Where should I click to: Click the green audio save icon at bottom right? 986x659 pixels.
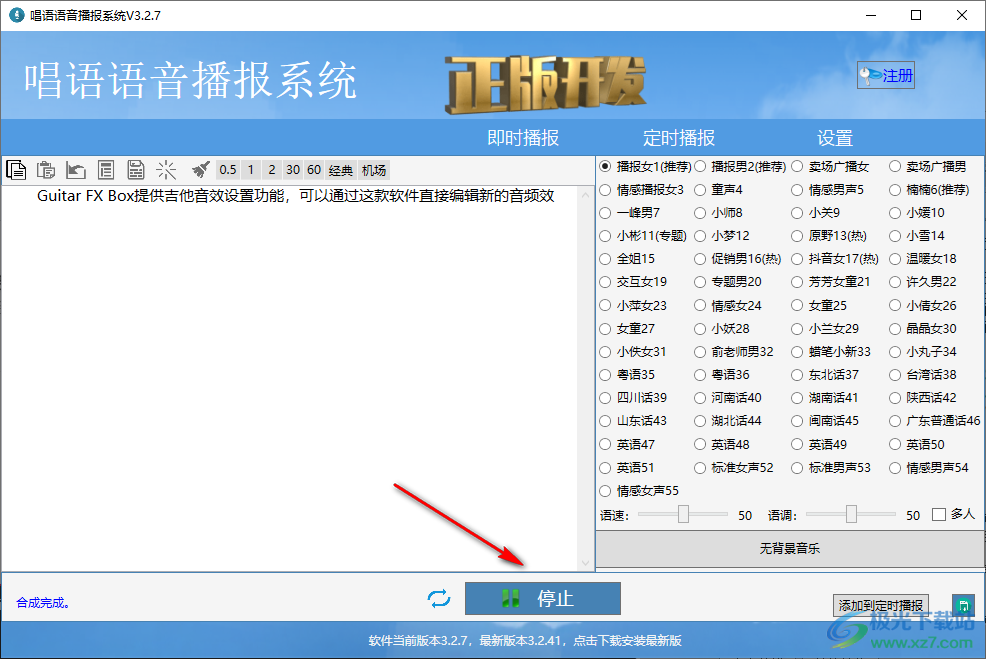coord(963,605)
